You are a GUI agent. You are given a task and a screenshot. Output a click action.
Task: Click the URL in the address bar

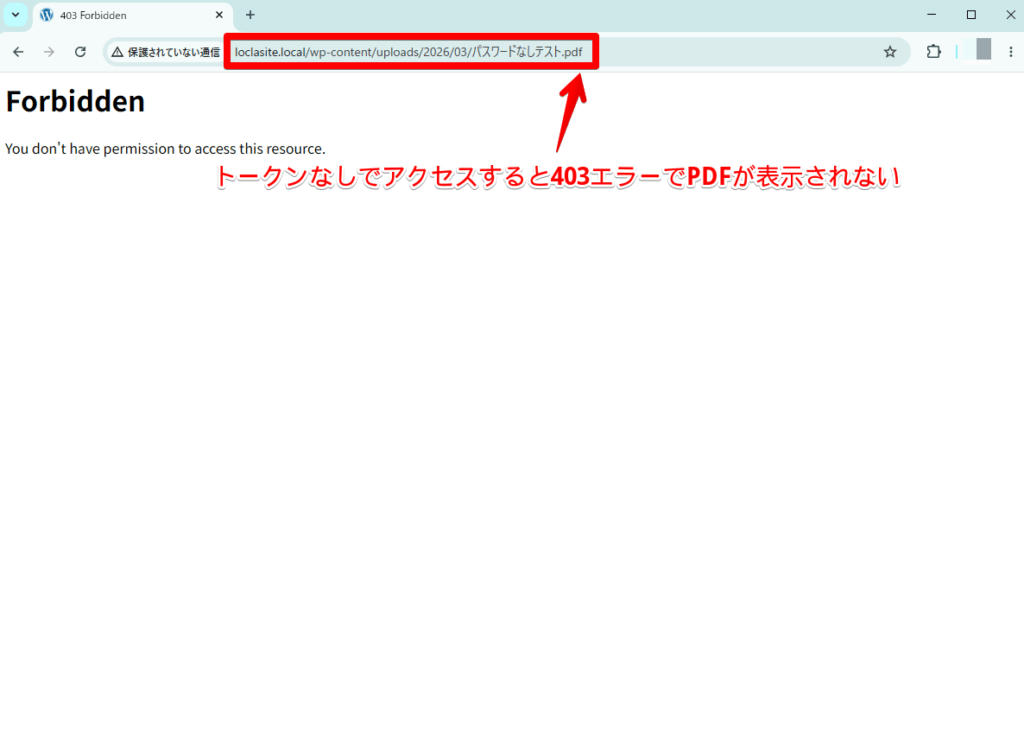pyautogui.click(x=409, y=52)
